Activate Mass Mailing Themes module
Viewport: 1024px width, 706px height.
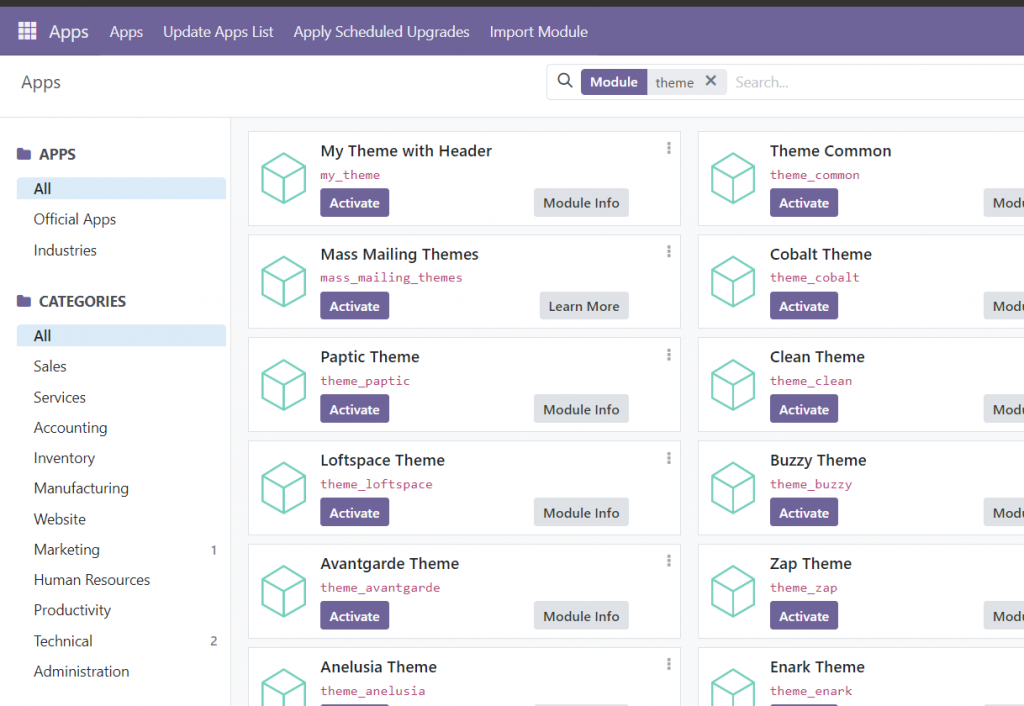click(355, 306)
